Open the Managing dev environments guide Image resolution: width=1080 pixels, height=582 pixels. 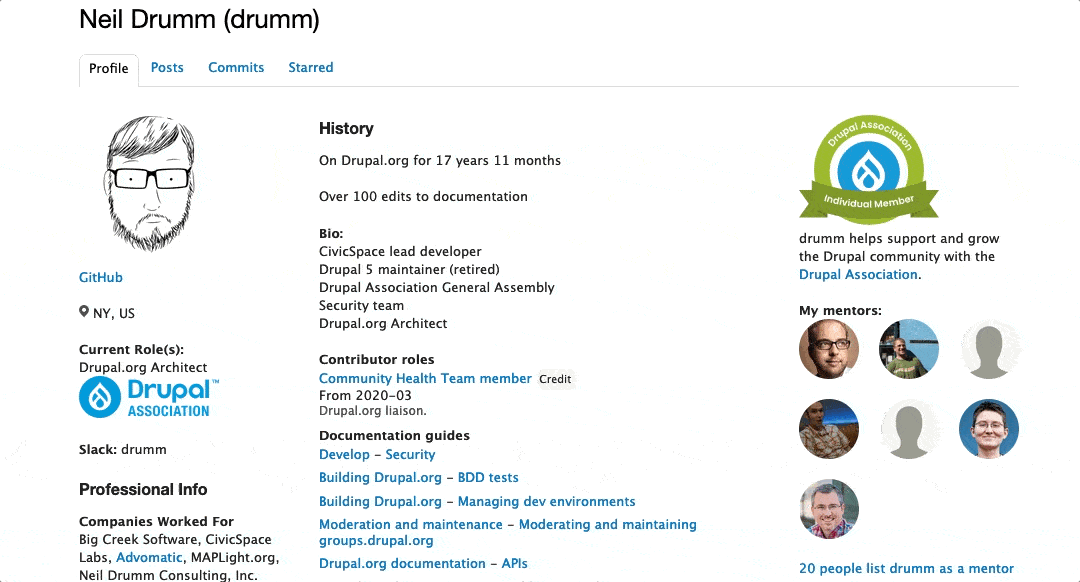point(477,501)
